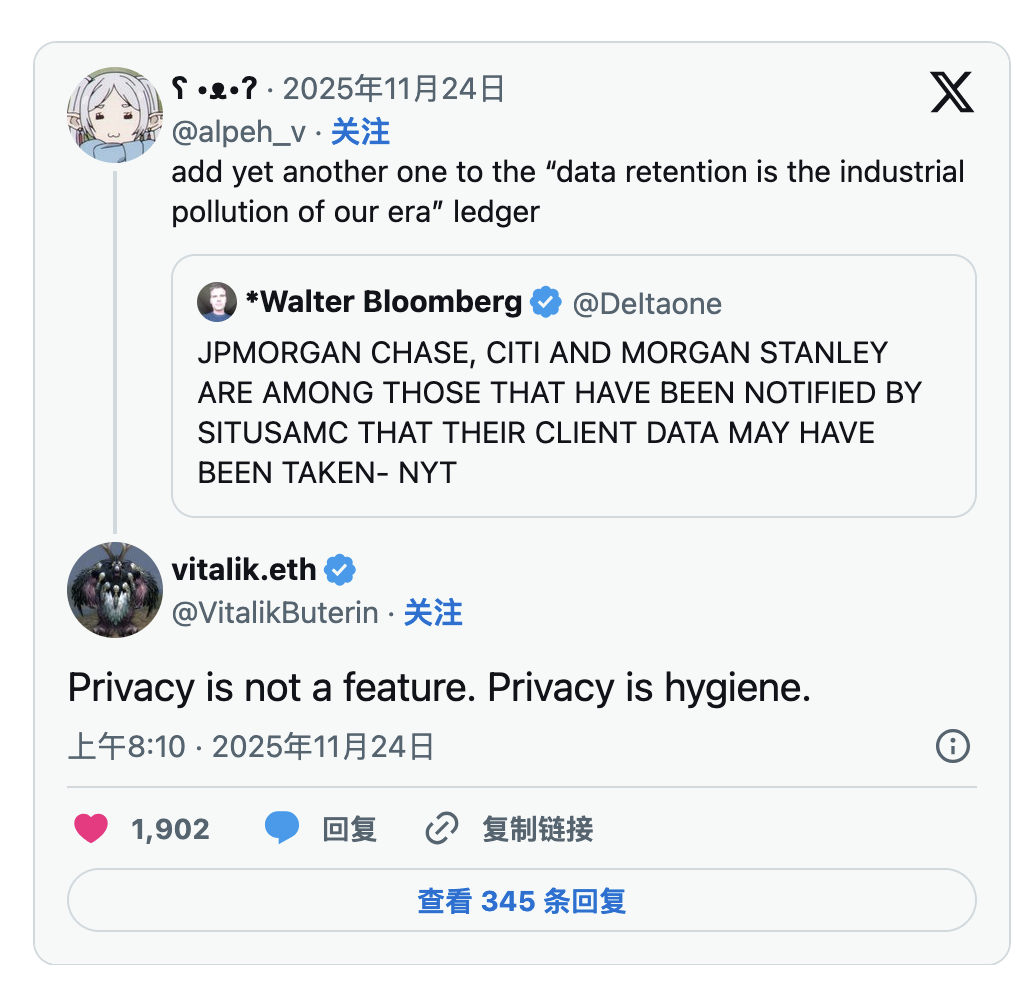Viewport: 1032px width, 1006px height.
Task: Open vitalik.eth's profile avatar
Action: [x=114, y=590]
